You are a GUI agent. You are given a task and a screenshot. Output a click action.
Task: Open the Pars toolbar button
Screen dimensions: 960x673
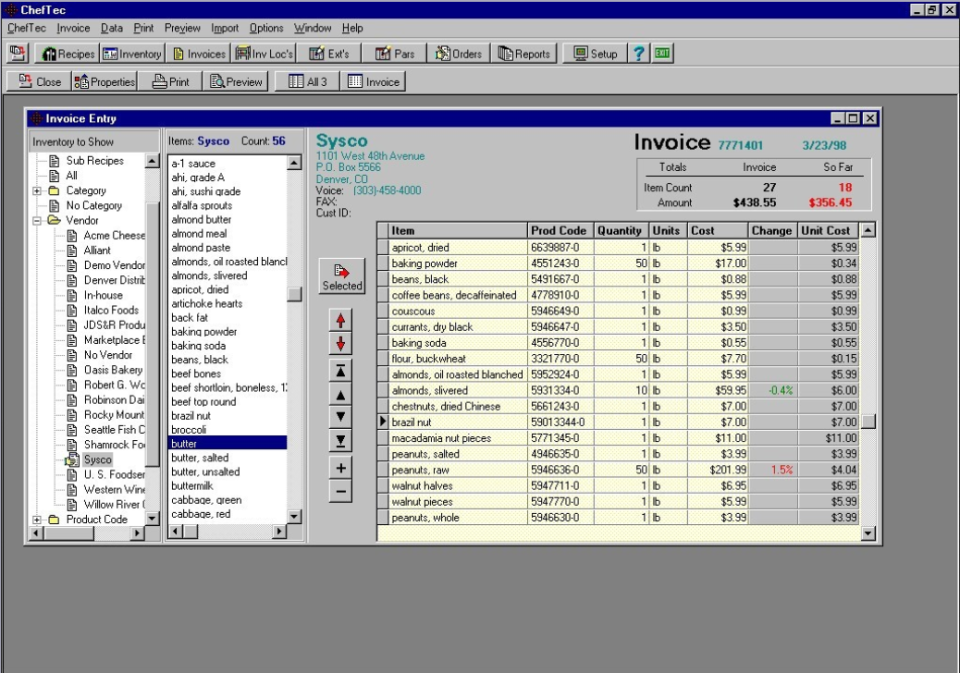395,54
